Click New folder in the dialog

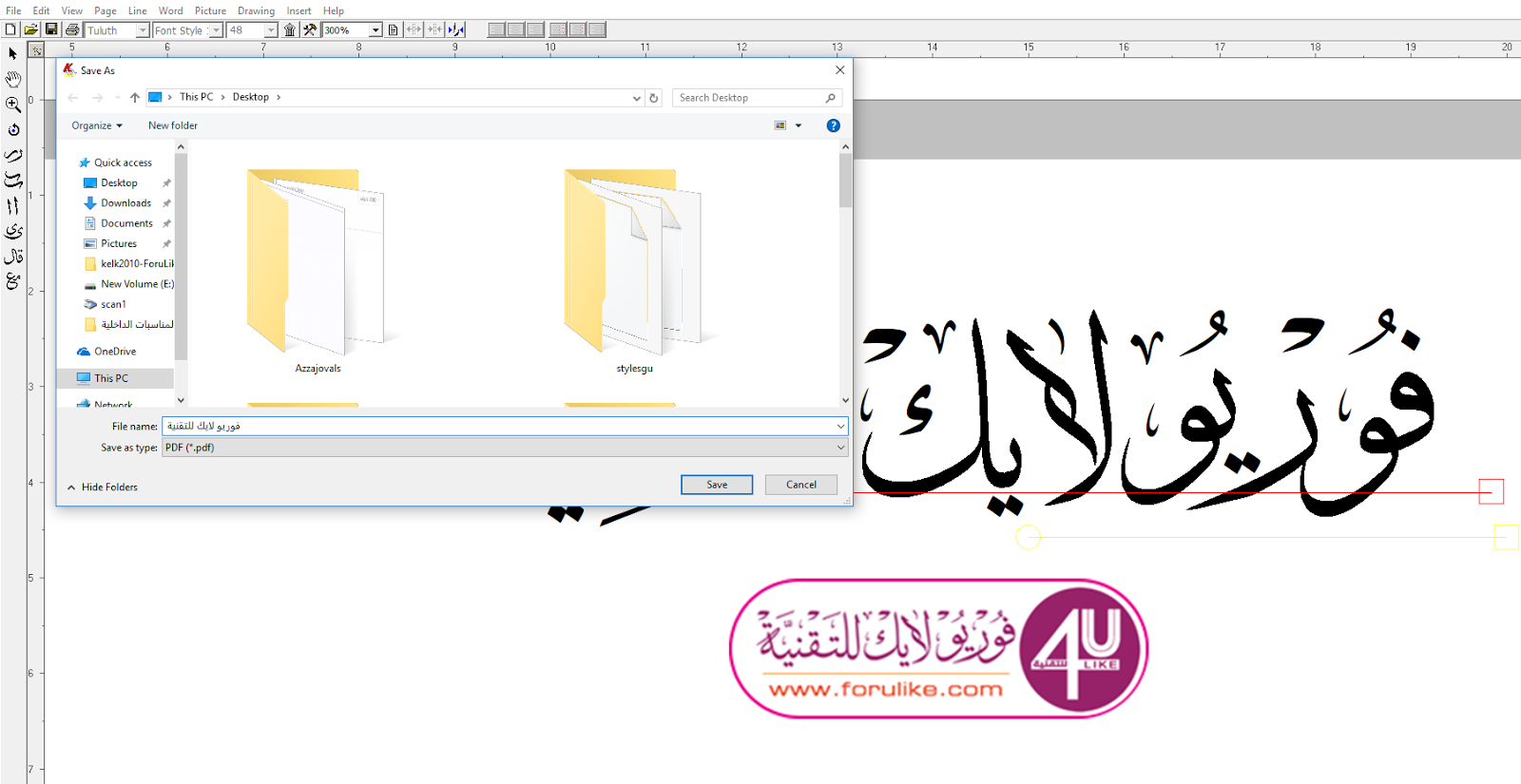coord(173,125)
